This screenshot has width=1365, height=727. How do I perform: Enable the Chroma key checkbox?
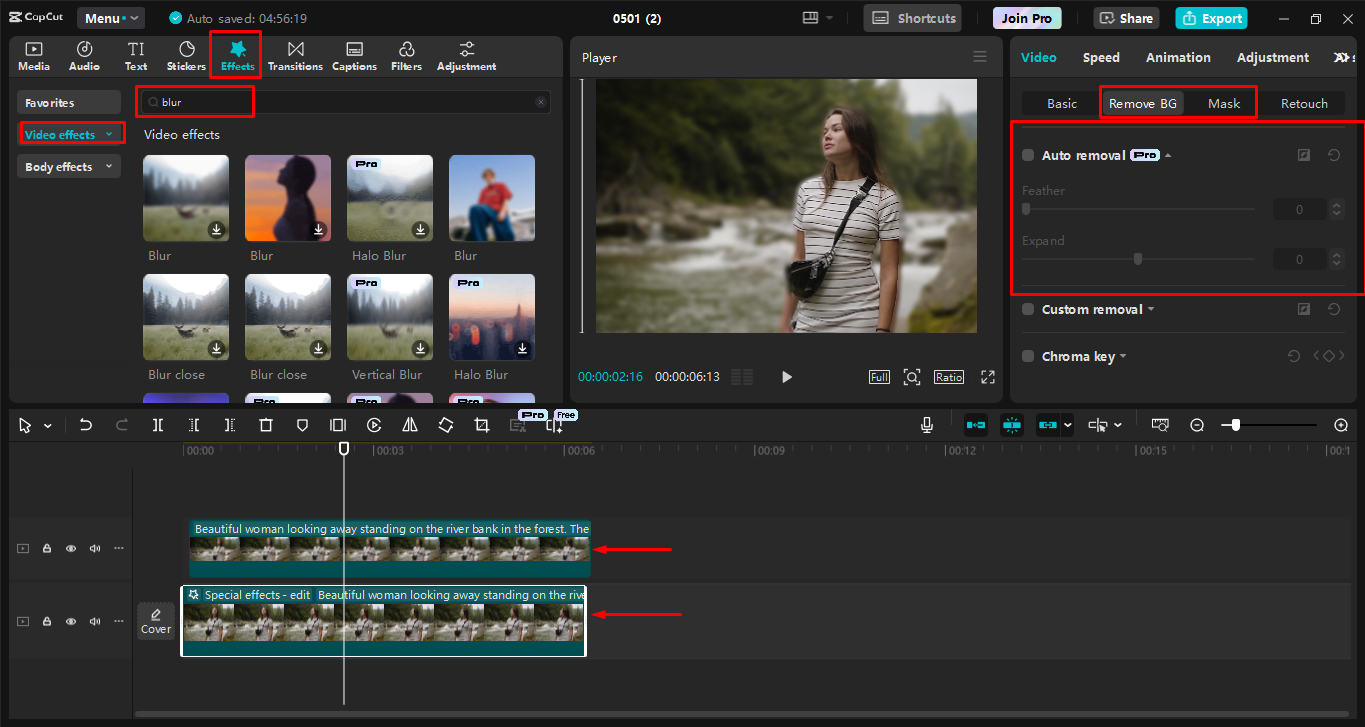point(1027,355)
